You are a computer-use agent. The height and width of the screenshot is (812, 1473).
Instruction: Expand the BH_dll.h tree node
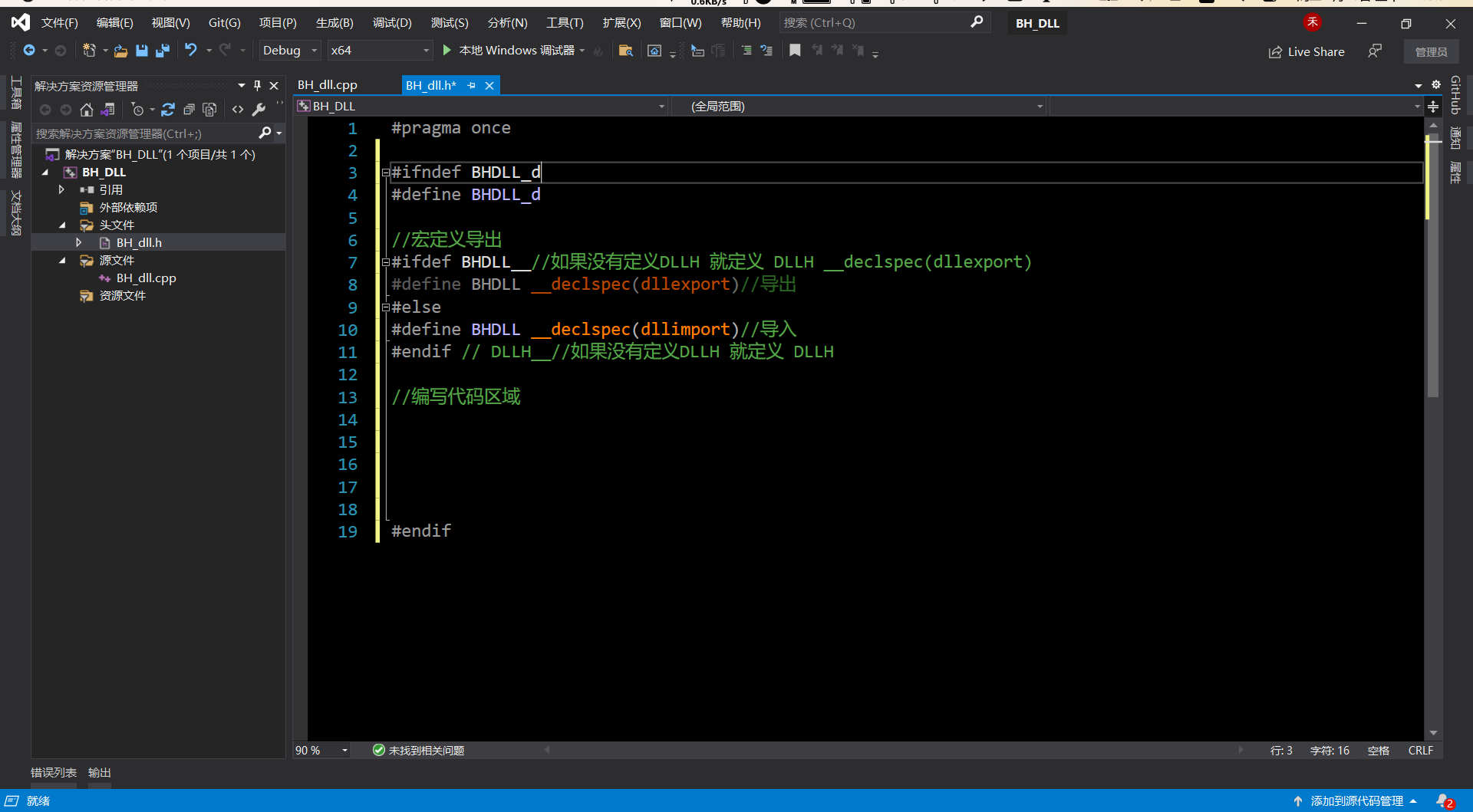[x=79, y=242]
